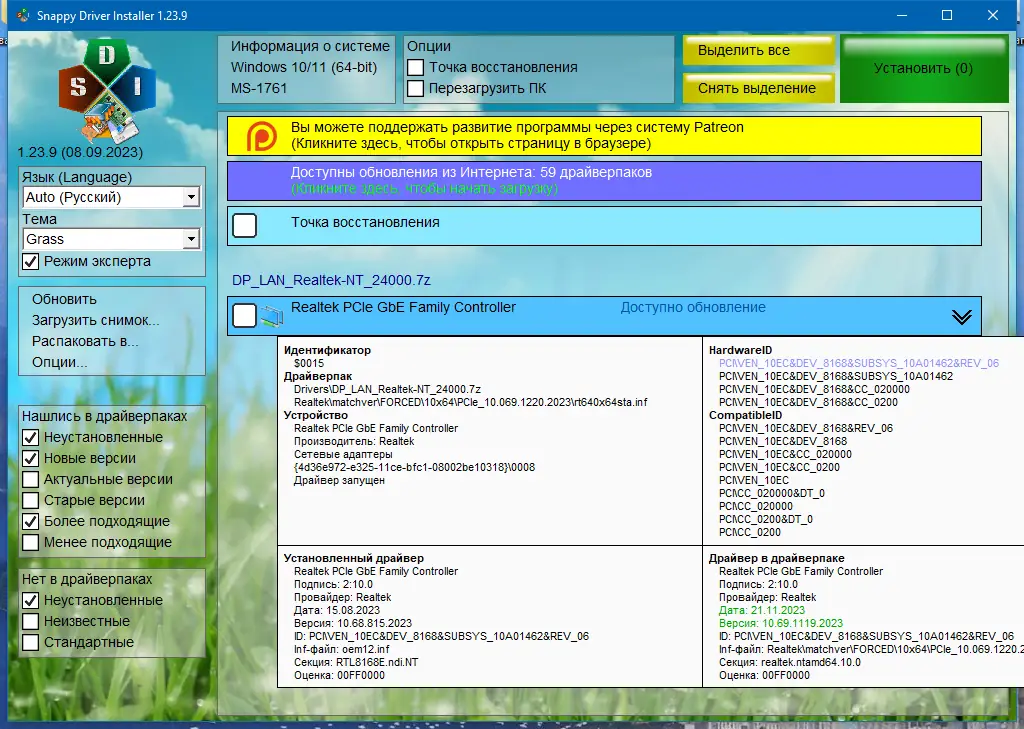The height and width of the screenshot is (729, 1024).
Task: Click the green Версия: 10.69.1119.2023 text
Action: (780, 623)
